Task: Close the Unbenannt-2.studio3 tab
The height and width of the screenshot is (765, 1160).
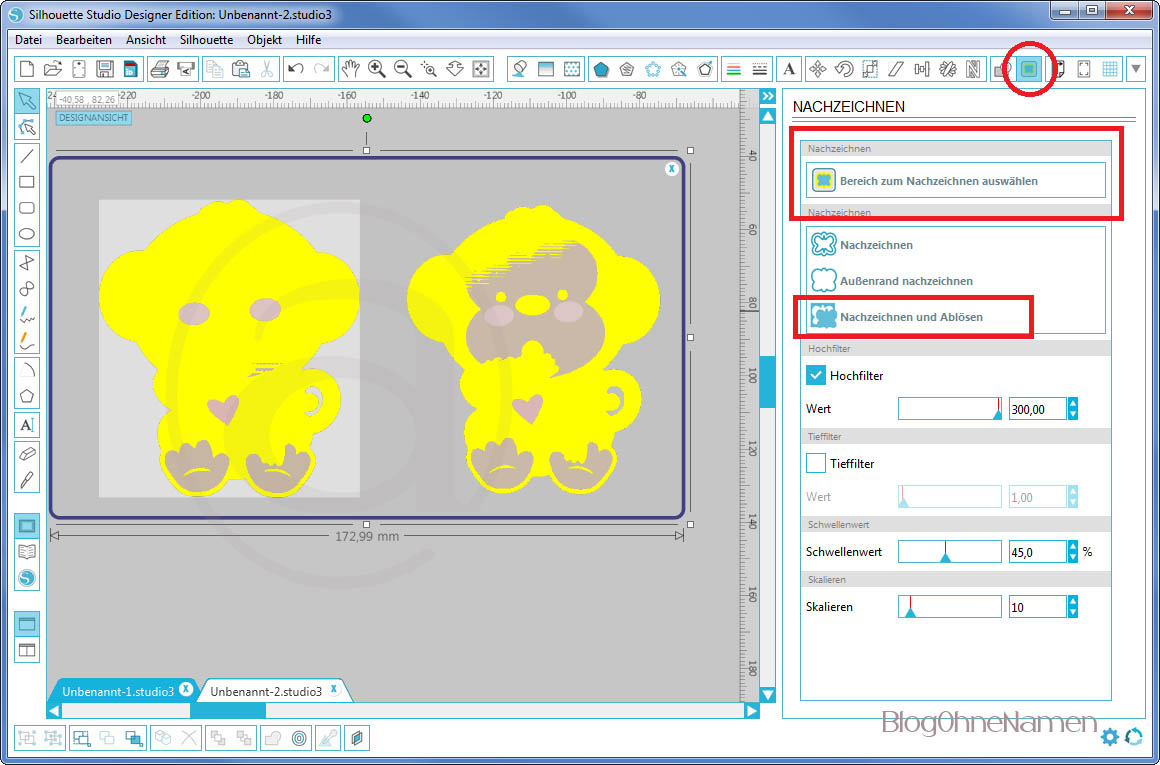Action: tap(334, 690)
